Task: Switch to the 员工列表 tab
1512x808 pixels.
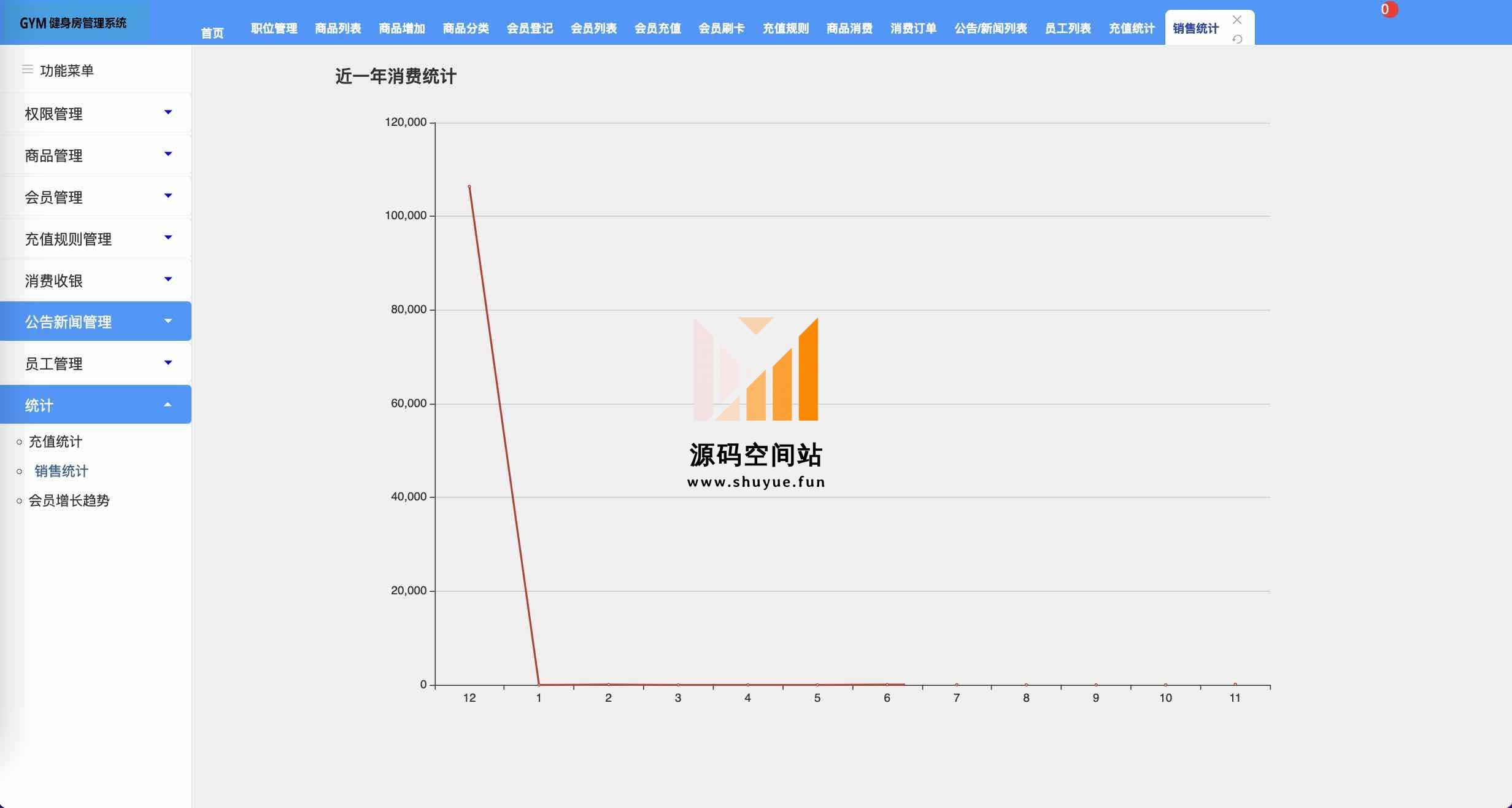Action: click(x=1068, y=28)
